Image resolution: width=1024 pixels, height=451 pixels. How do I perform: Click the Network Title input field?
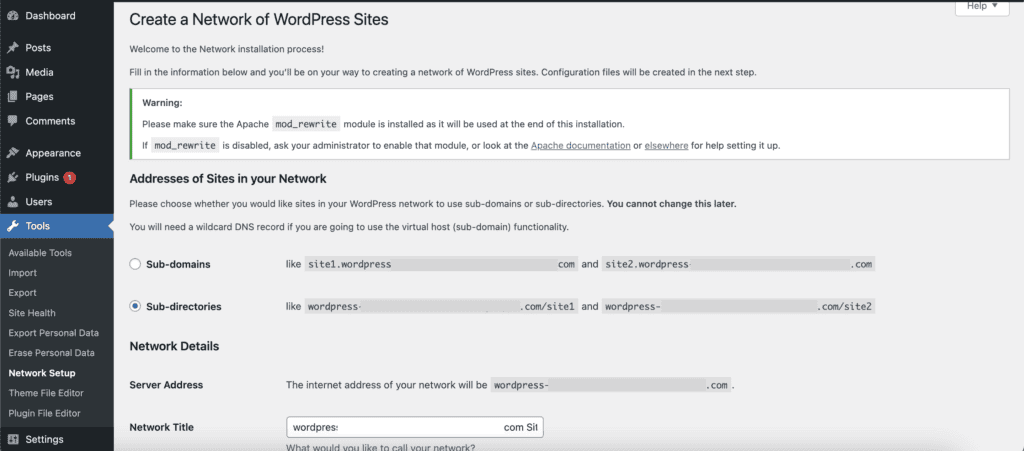coord(415,428)
